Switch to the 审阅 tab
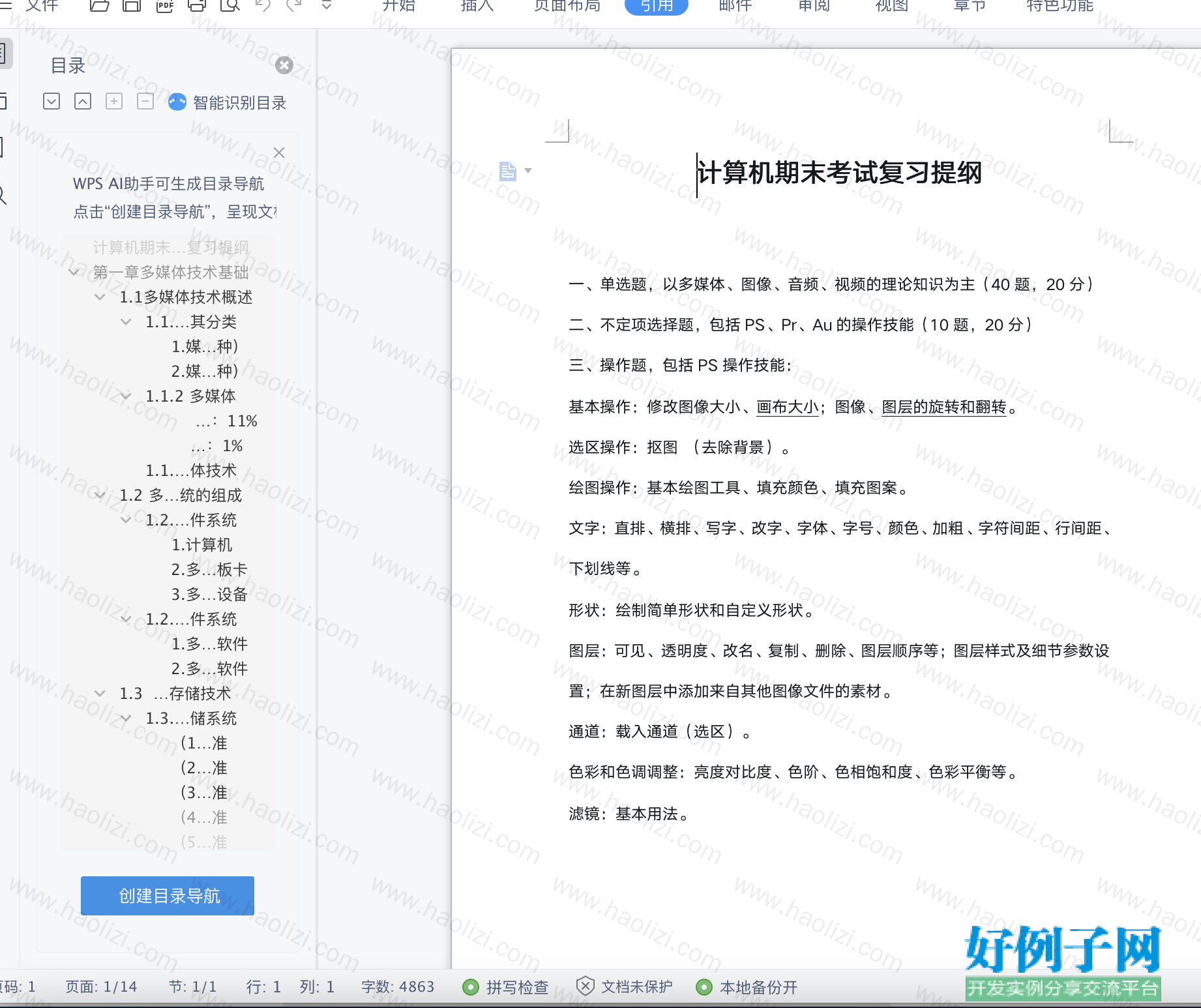The image size is (1201, 1008). (x=814, y=6)
